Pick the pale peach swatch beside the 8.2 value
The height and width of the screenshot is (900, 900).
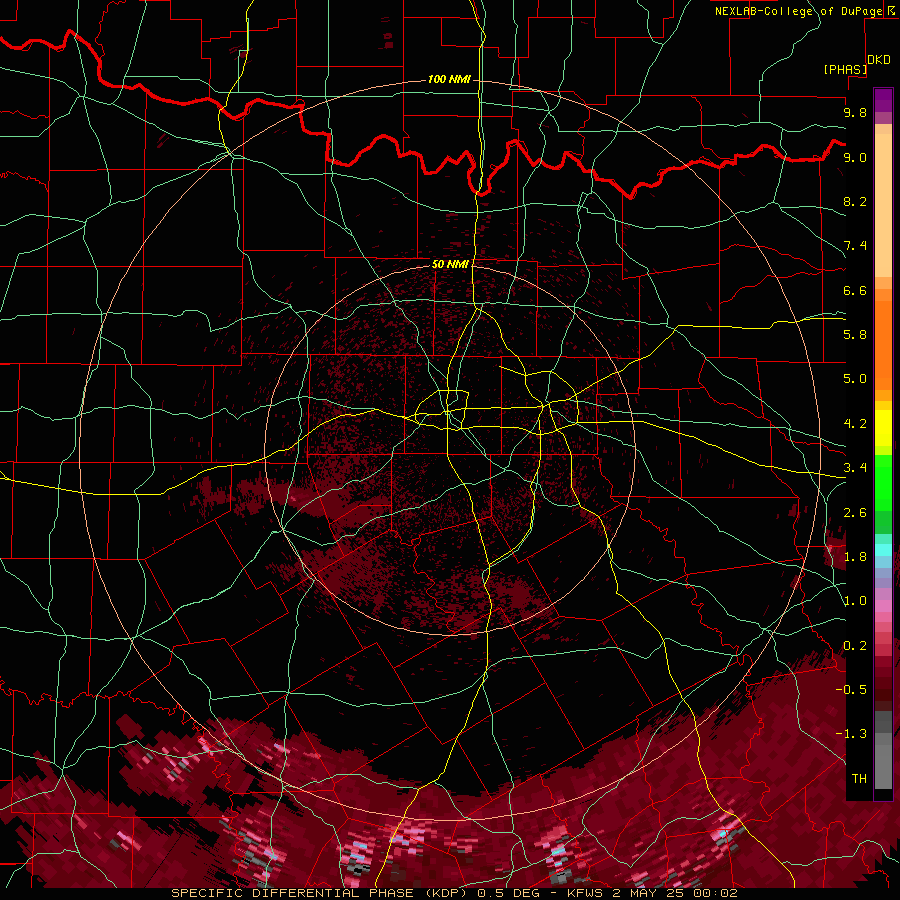click(x=883, y=205)
